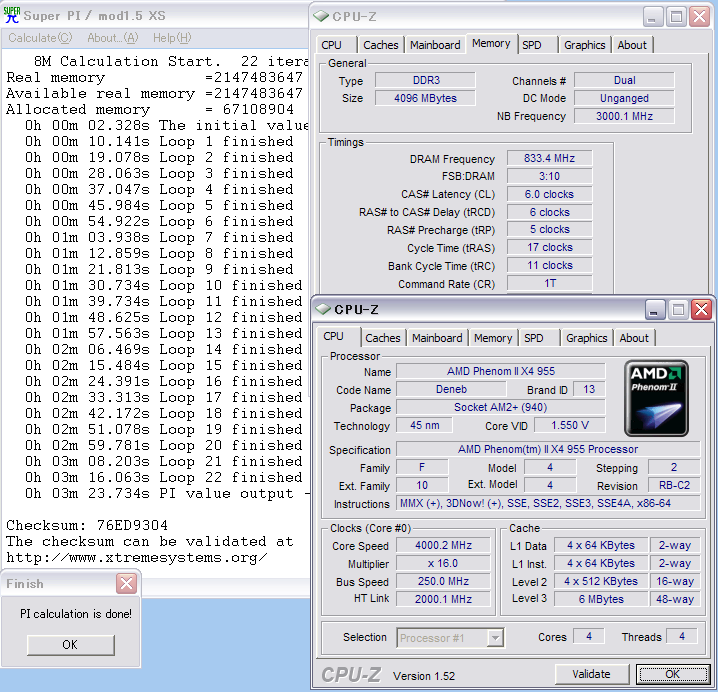Click the NB Frequency 3000.1 MHz value

pyautogui.click(x=624, y=116)
